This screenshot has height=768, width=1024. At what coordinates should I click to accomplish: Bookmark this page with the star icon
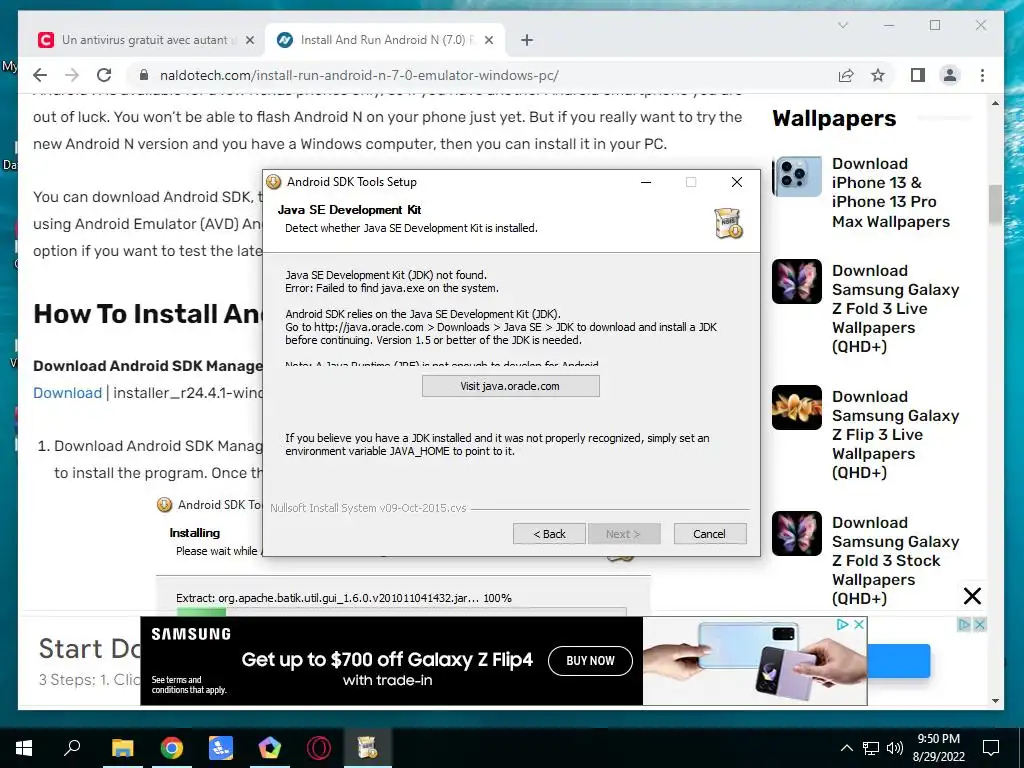878,75
